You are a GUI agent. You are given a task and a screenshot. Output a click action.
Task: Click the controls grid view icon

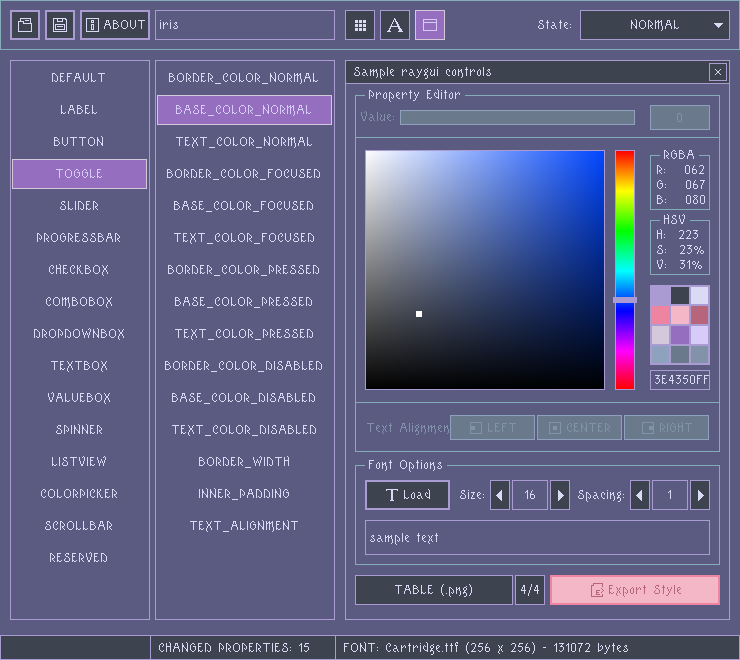[361, 25]
